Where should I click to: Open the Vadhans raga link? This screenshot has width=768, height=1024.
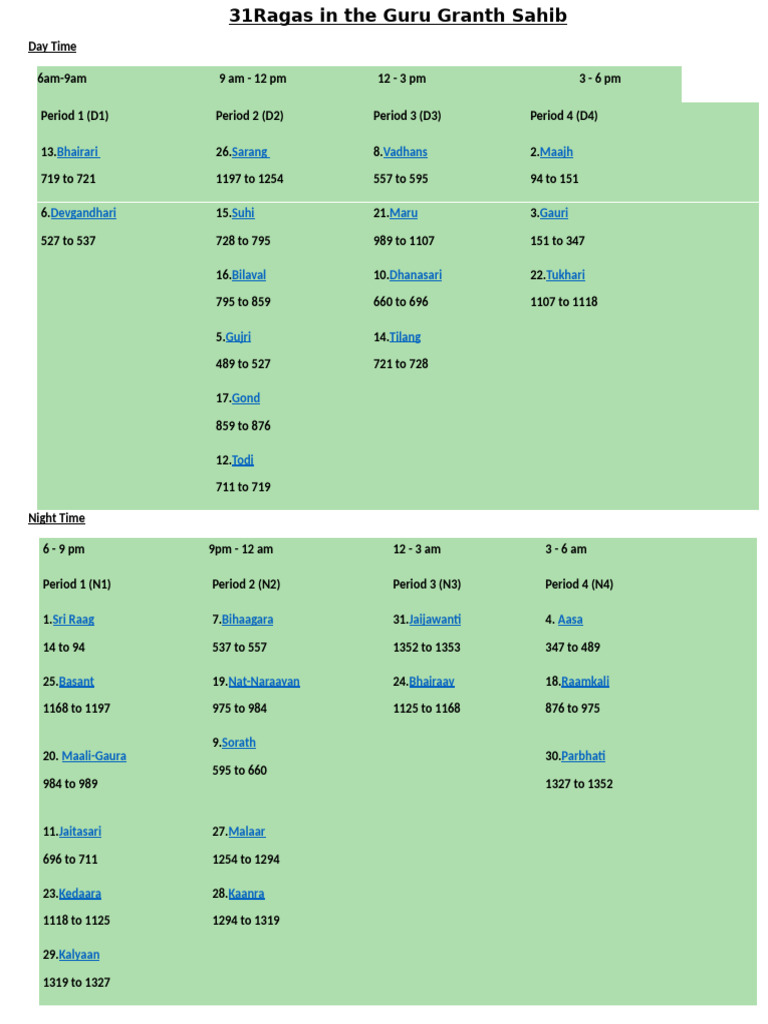[x=405, y=152]
